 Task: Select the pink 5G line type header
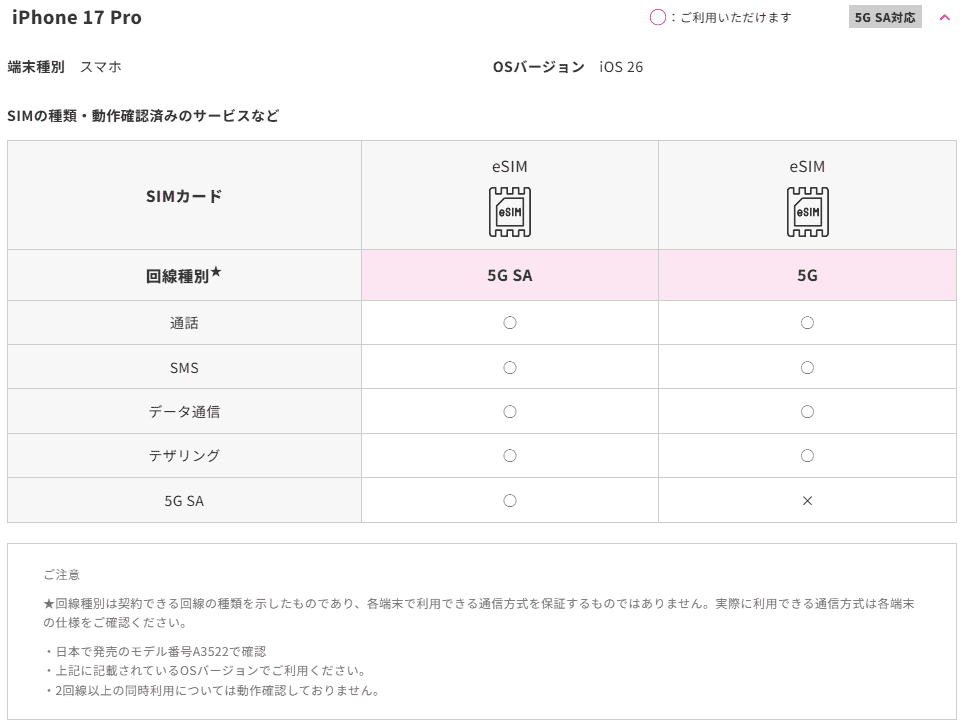[x=807, y=275]
